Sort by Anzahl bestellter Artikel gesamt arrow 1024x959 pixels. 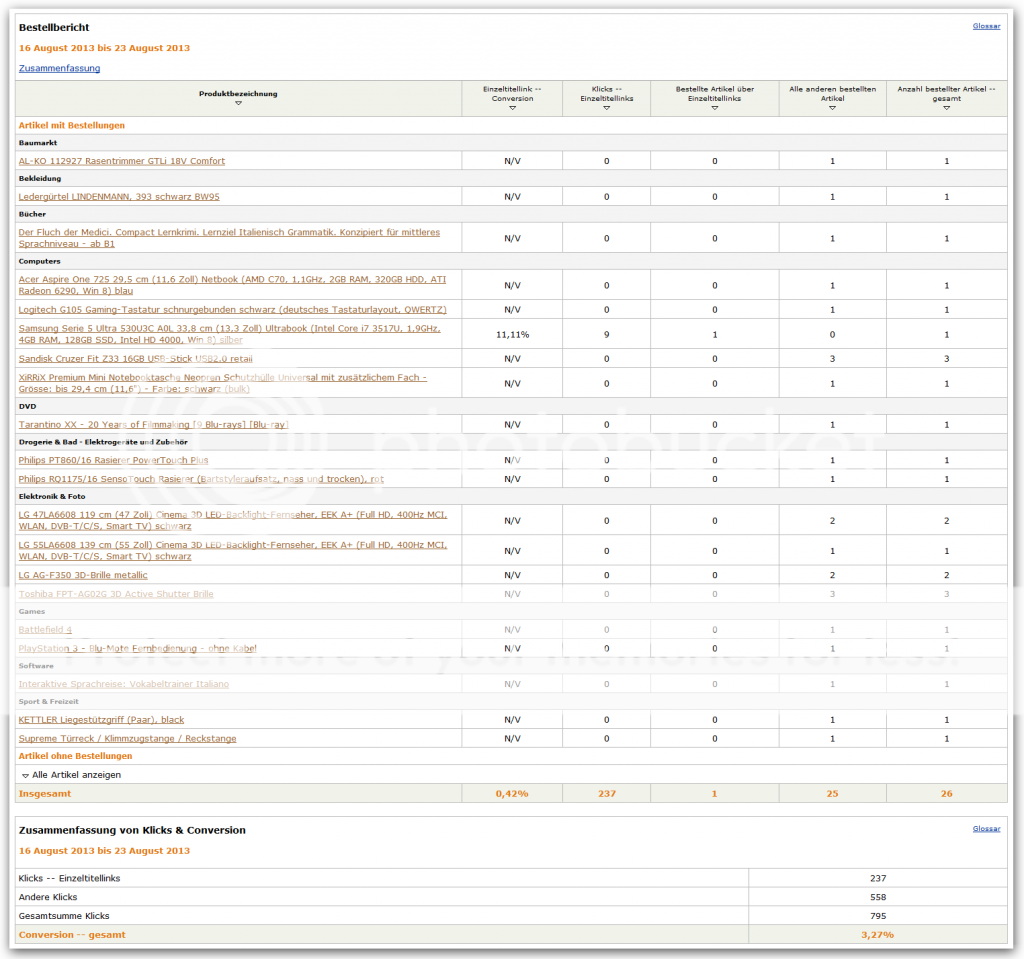[946, 108]
